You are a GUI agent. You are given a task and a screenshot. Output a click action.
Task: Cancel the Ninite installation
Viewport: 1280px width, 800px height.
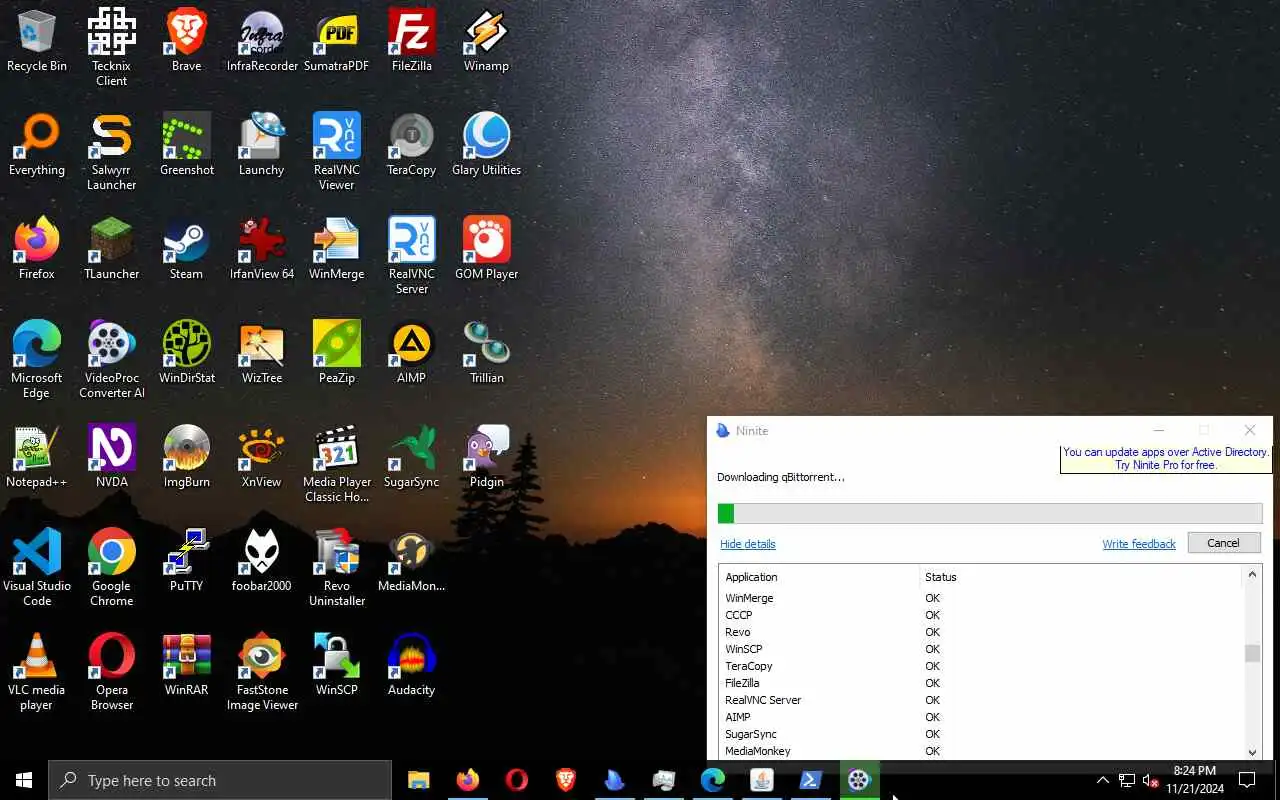pyautogui.click(x=1224, y=543)
